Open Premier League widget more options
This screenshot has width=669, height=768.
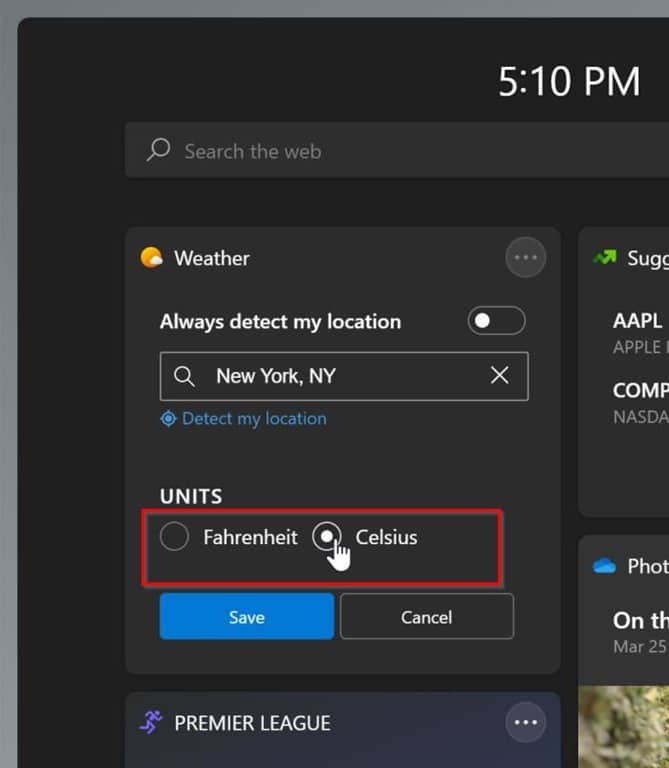(526, 722)
